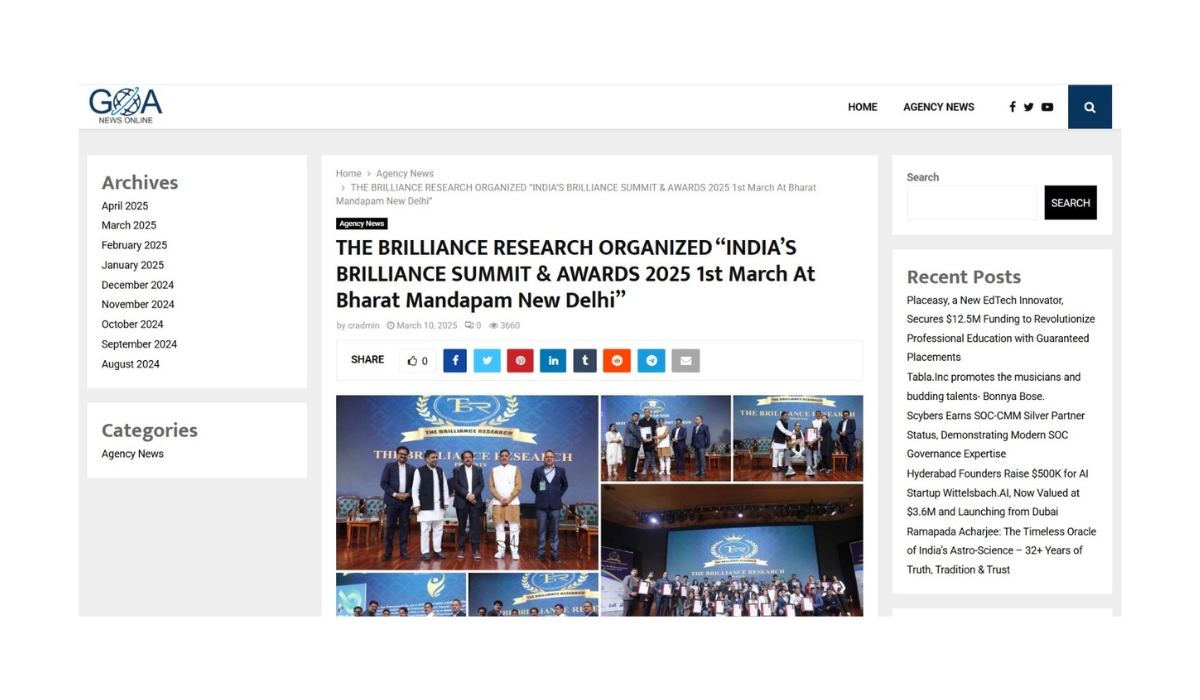Select Agency News under Categories

pos(132,454)
